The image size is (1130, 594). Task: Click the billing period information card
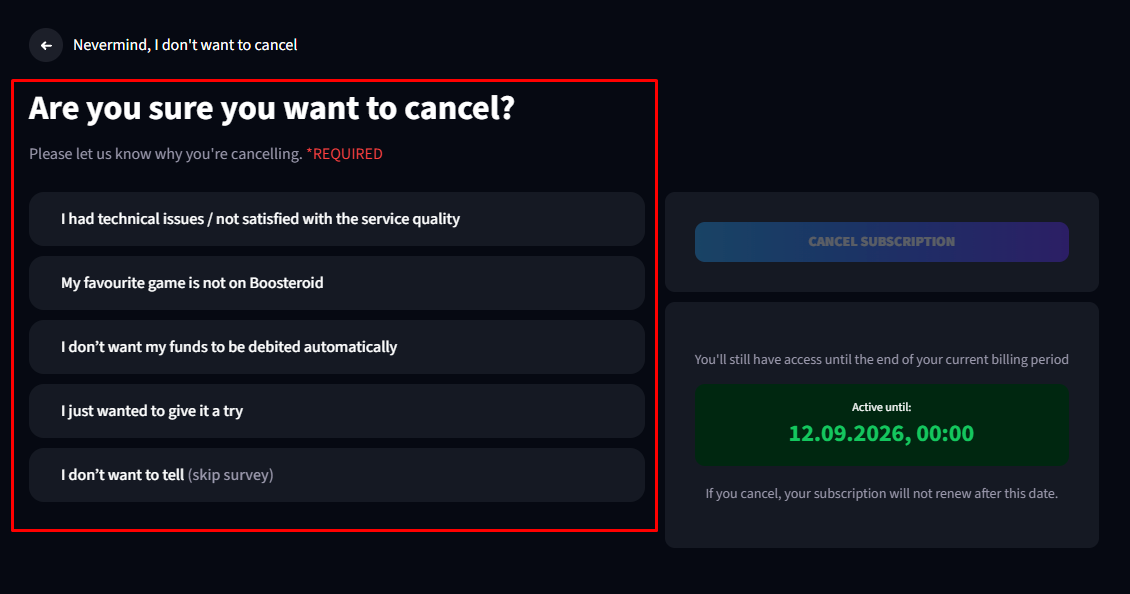coord(881,425)
